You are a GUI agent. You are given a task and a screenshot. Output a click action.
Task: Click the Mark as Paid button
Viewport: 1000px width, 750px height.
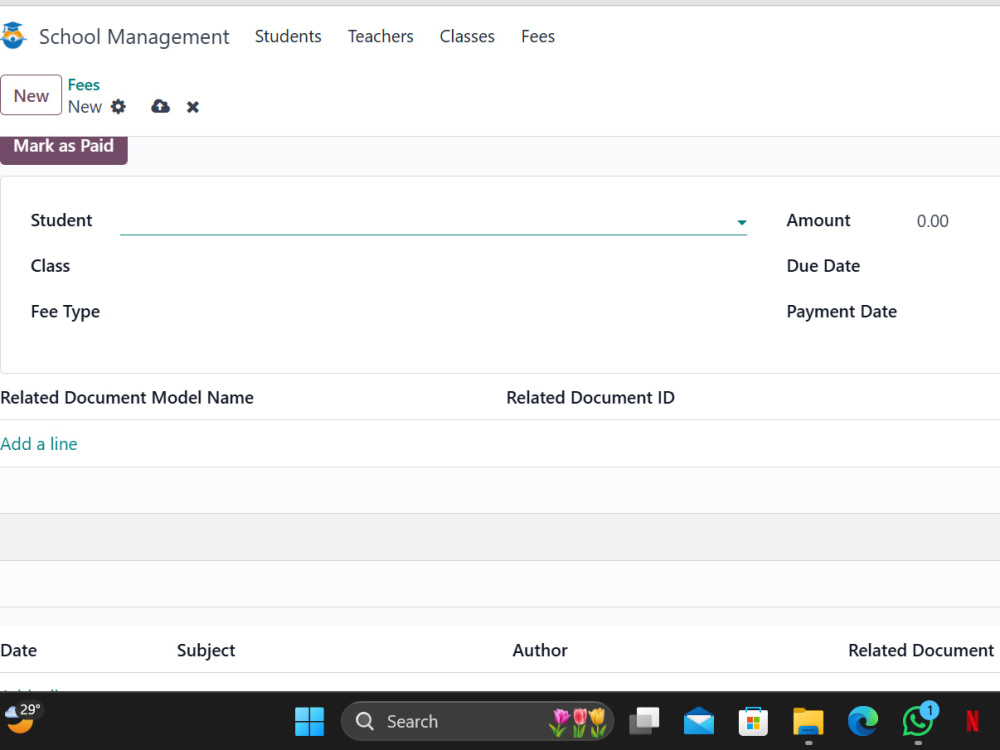(x=64, y=149)
